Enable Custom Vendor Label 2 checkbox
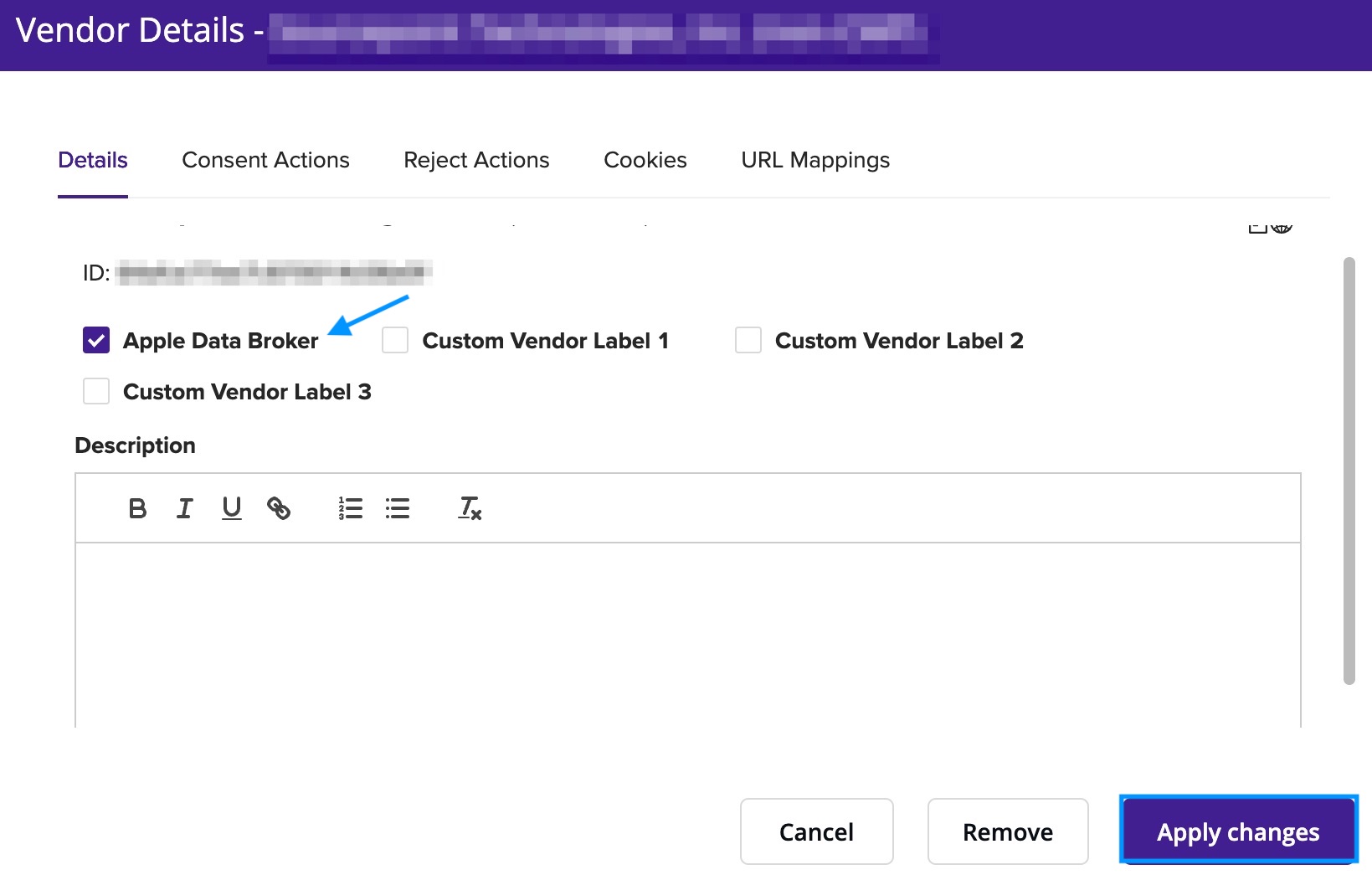 (748, 340)
